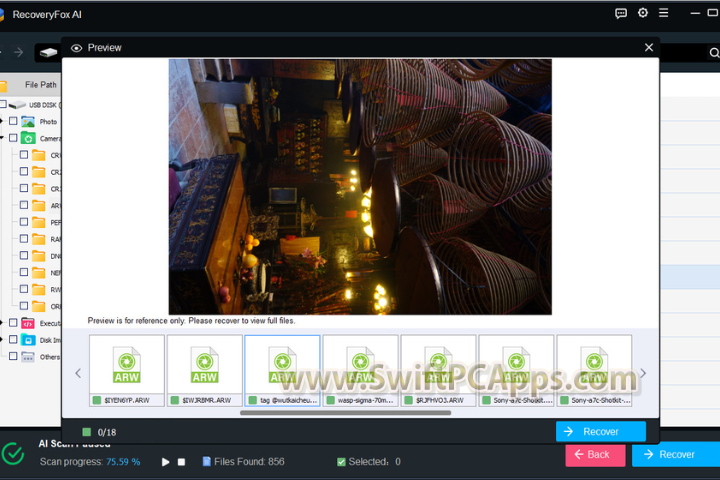Viewport: 720px width, 480px height.
Task: Open the feedback chat icon in title bar
Action: (x=620, y=13)
